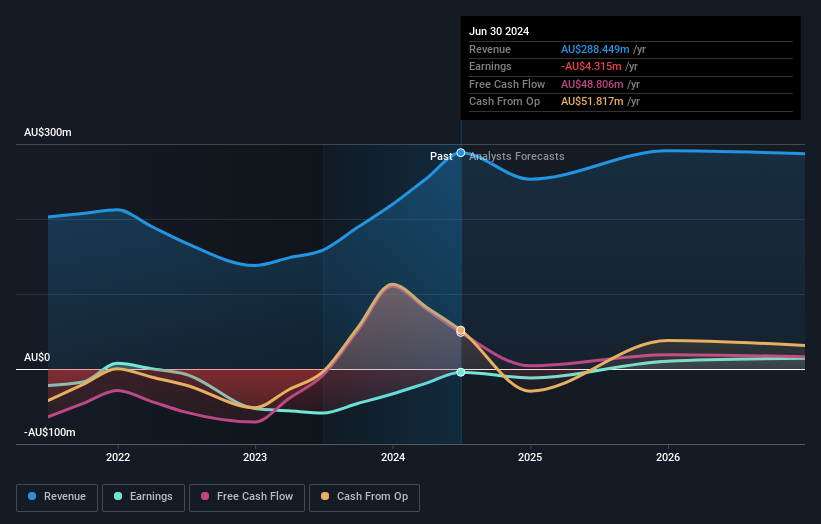Toggle the Earnings legend button
The height and width of the screenshot is (524, 821).
[143, 497]
